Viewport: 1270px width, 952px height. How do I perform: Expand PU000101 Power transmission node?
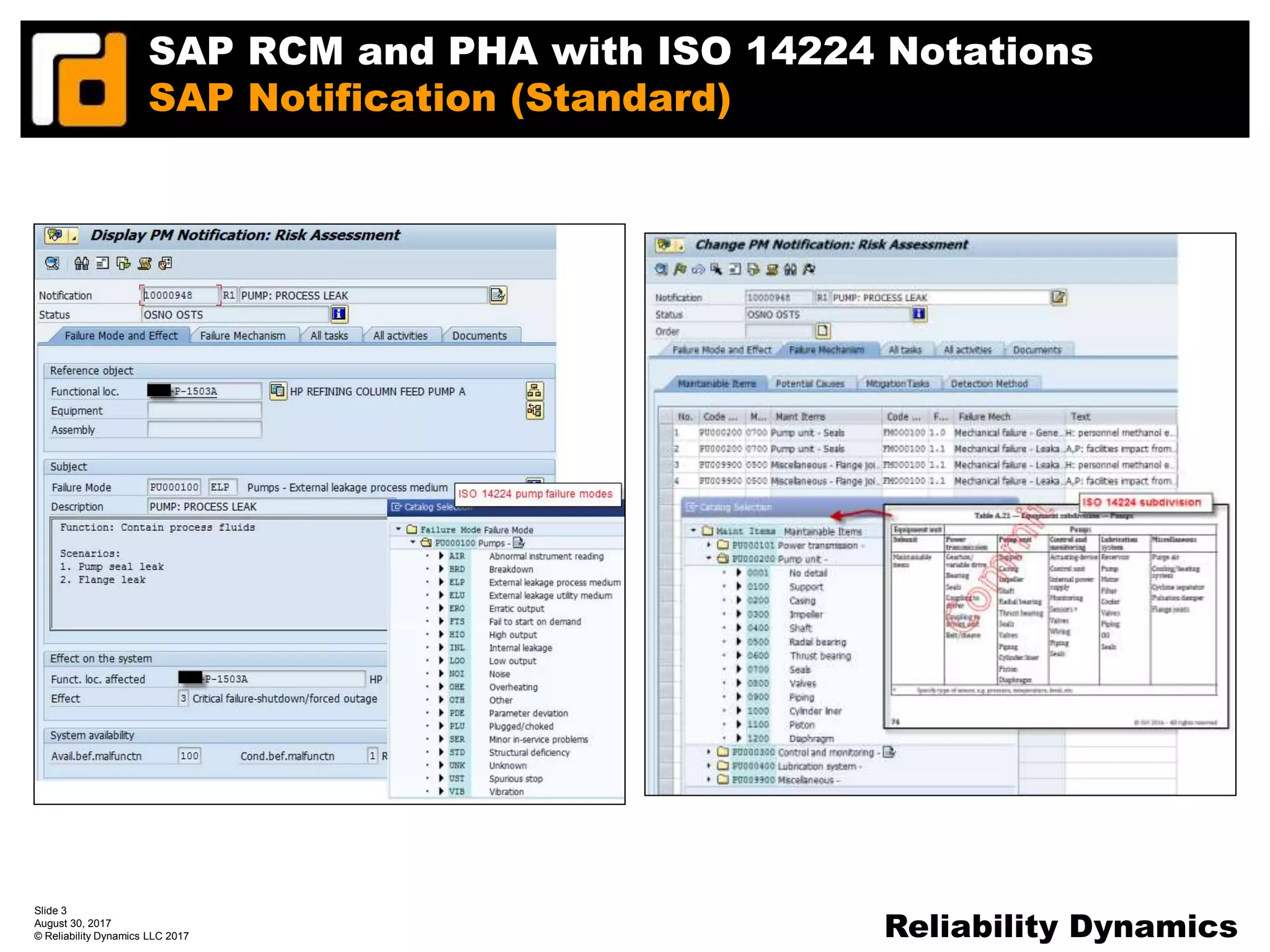(709, 545)
